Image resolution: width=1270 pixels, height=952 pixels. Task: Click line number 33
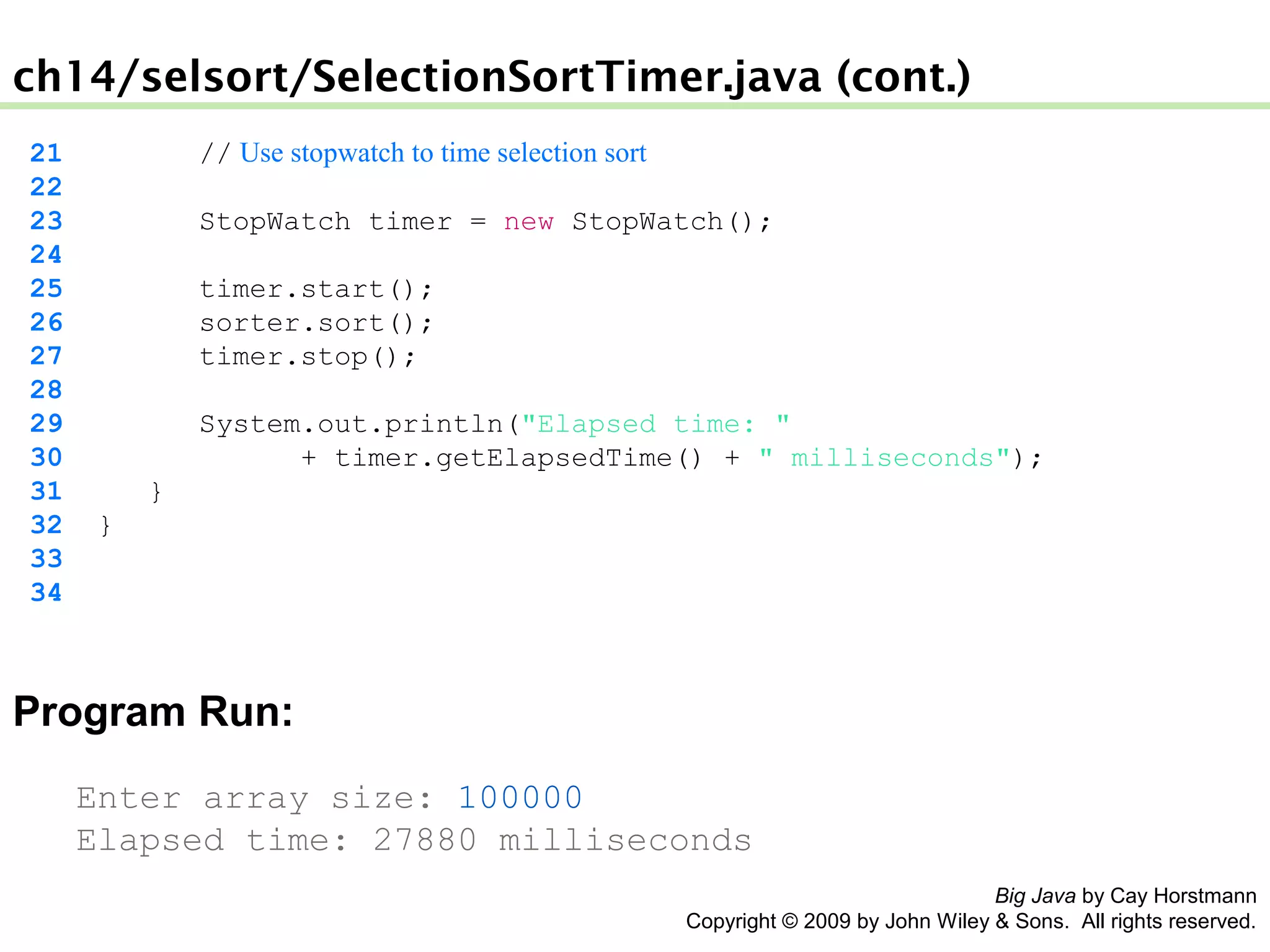(x=46, y=558)
